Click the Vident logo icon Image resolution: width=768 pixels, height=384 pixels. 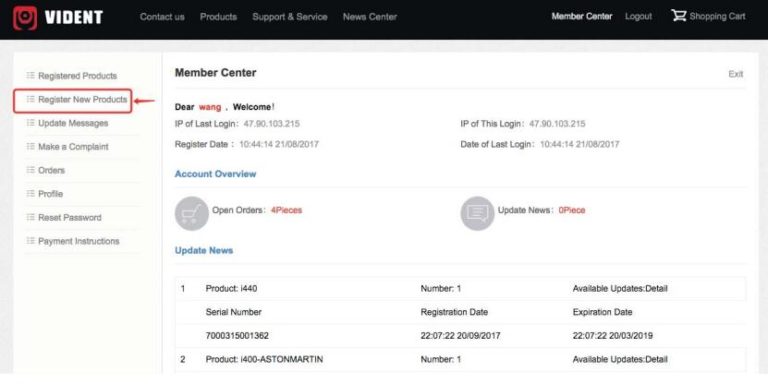point(25,18)
